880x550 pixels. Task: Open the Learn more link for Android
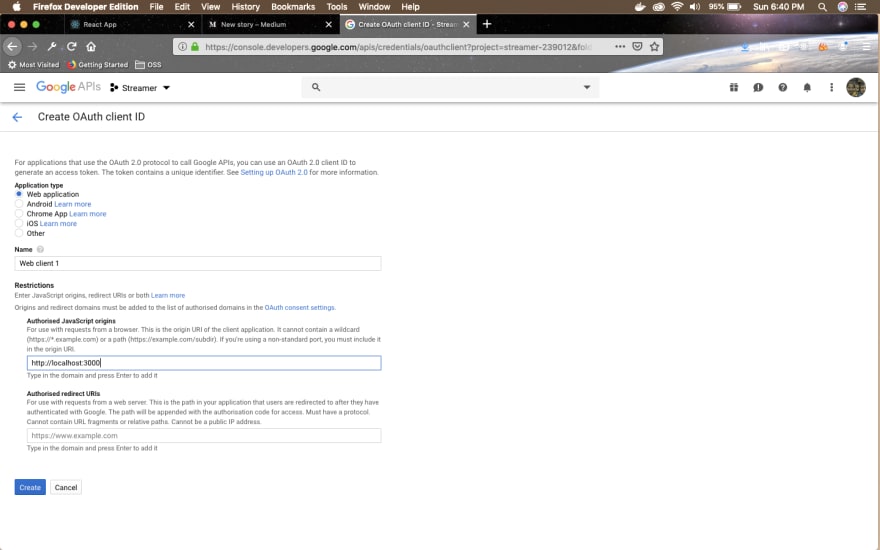click(72, 204)
